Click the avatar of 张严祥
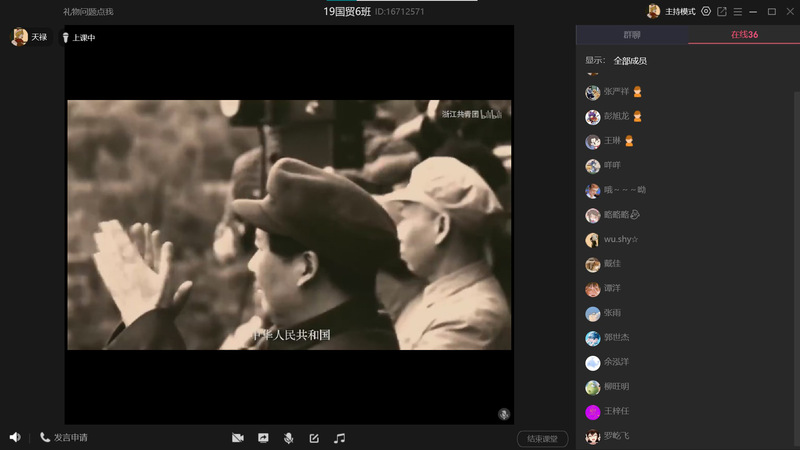Screen dimensions: 800x450 592,92
